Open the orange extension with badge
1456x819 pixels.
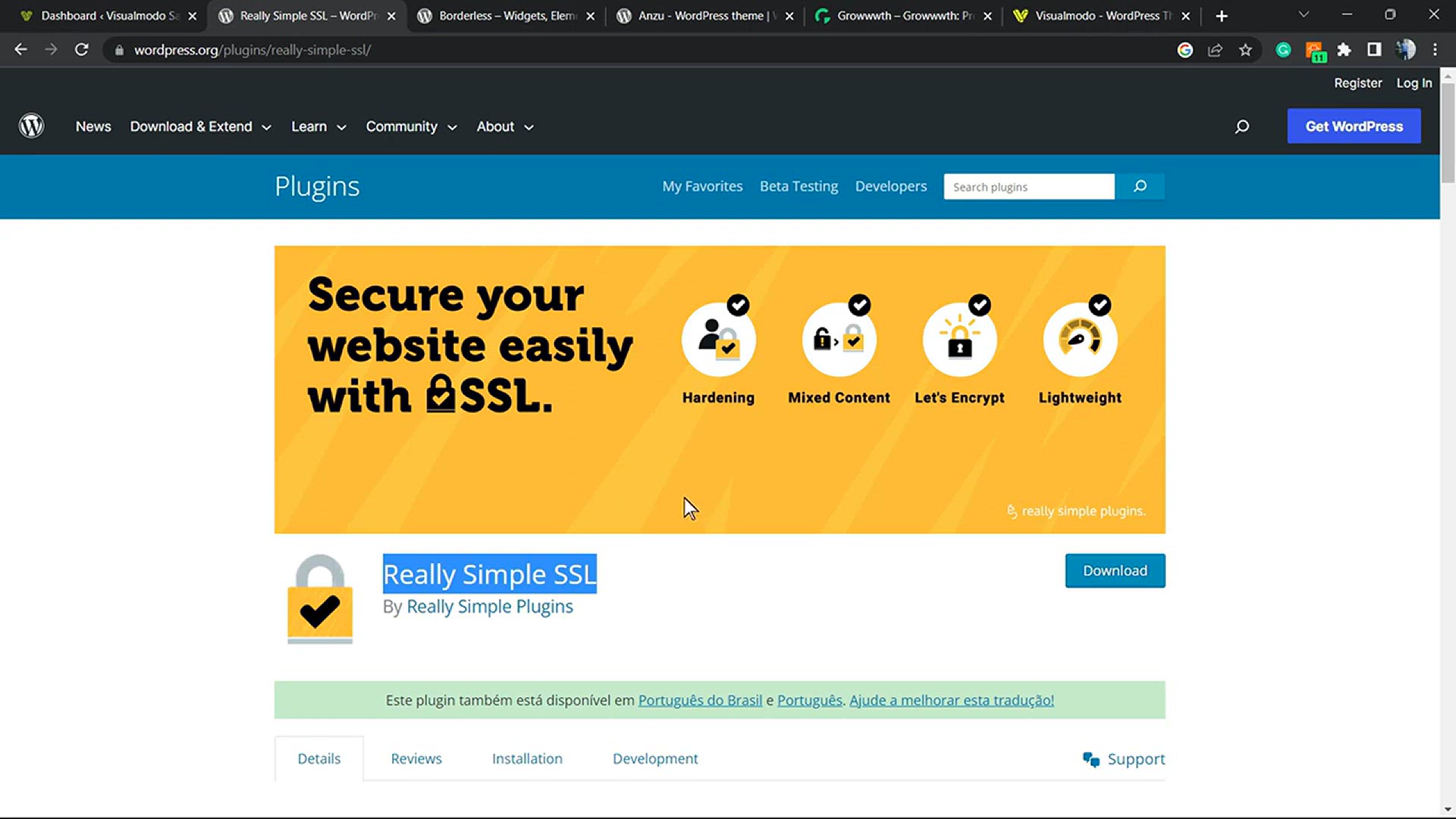[1315, 51]
